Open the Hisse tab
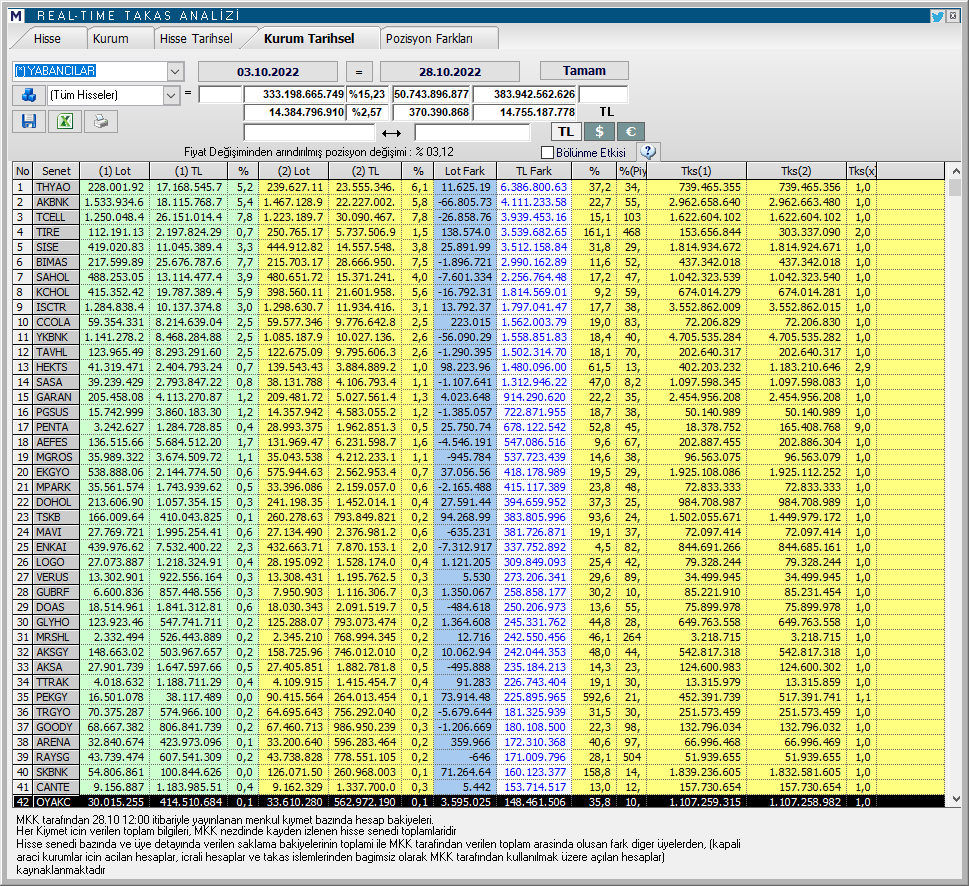Screen dimensions: 969x886 point(47,38)
